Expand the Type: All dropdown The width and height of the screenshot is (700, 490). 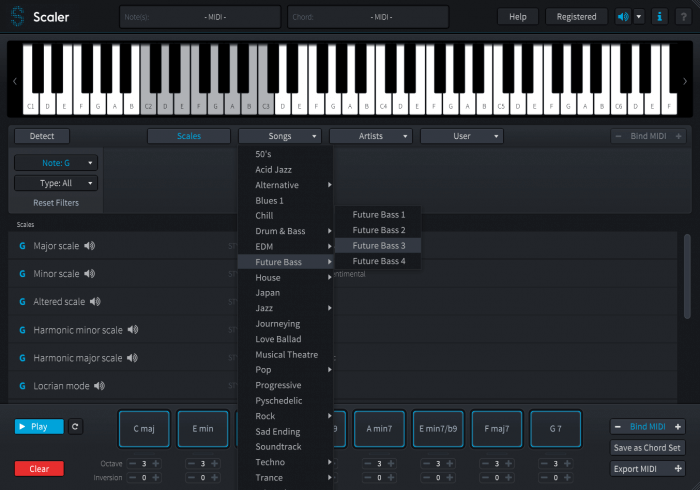tap(56, 183)
